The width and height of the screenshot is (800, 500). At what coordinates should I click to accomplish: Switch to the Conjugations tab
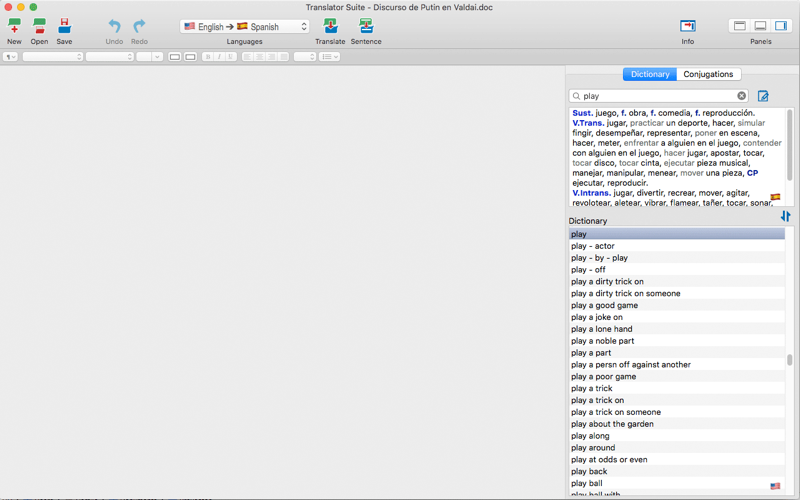pyautogui.click(x=708, y=74)
